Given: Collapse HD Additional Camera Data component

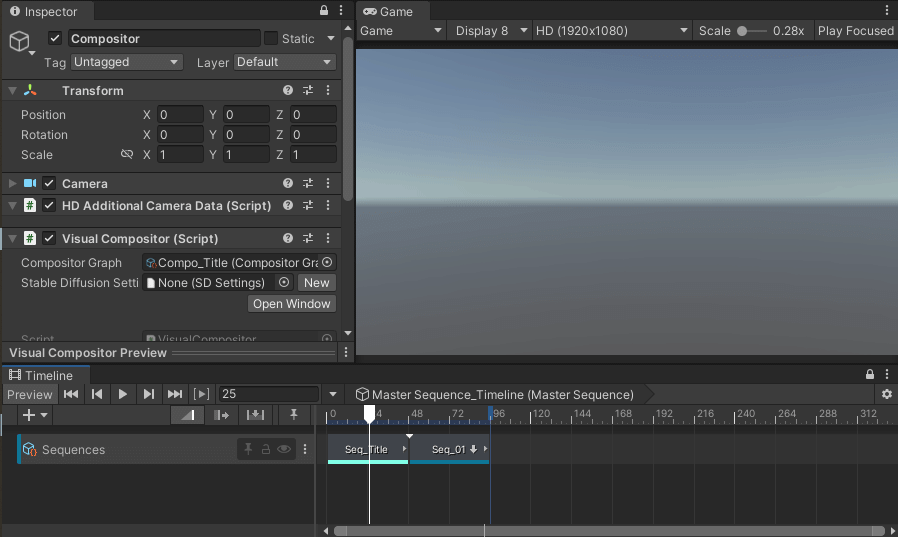Looking at the screenshot, I should (x=12, y=206).
